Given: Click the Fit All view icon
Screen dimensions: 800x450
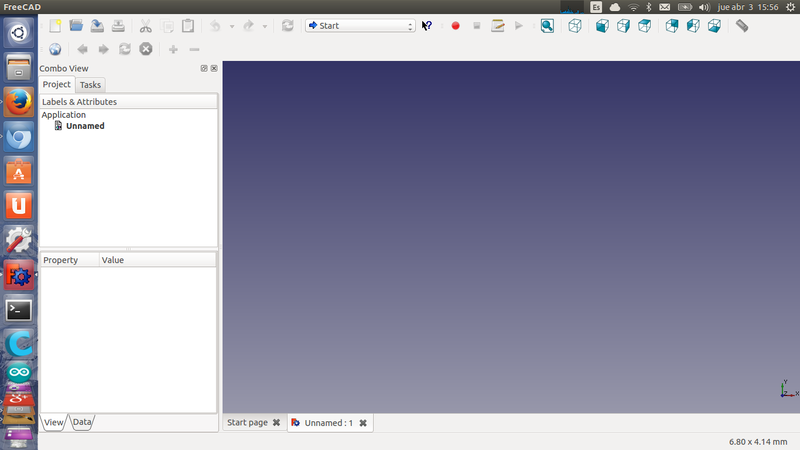Looking at the screenshot, I should coord(547,26).
